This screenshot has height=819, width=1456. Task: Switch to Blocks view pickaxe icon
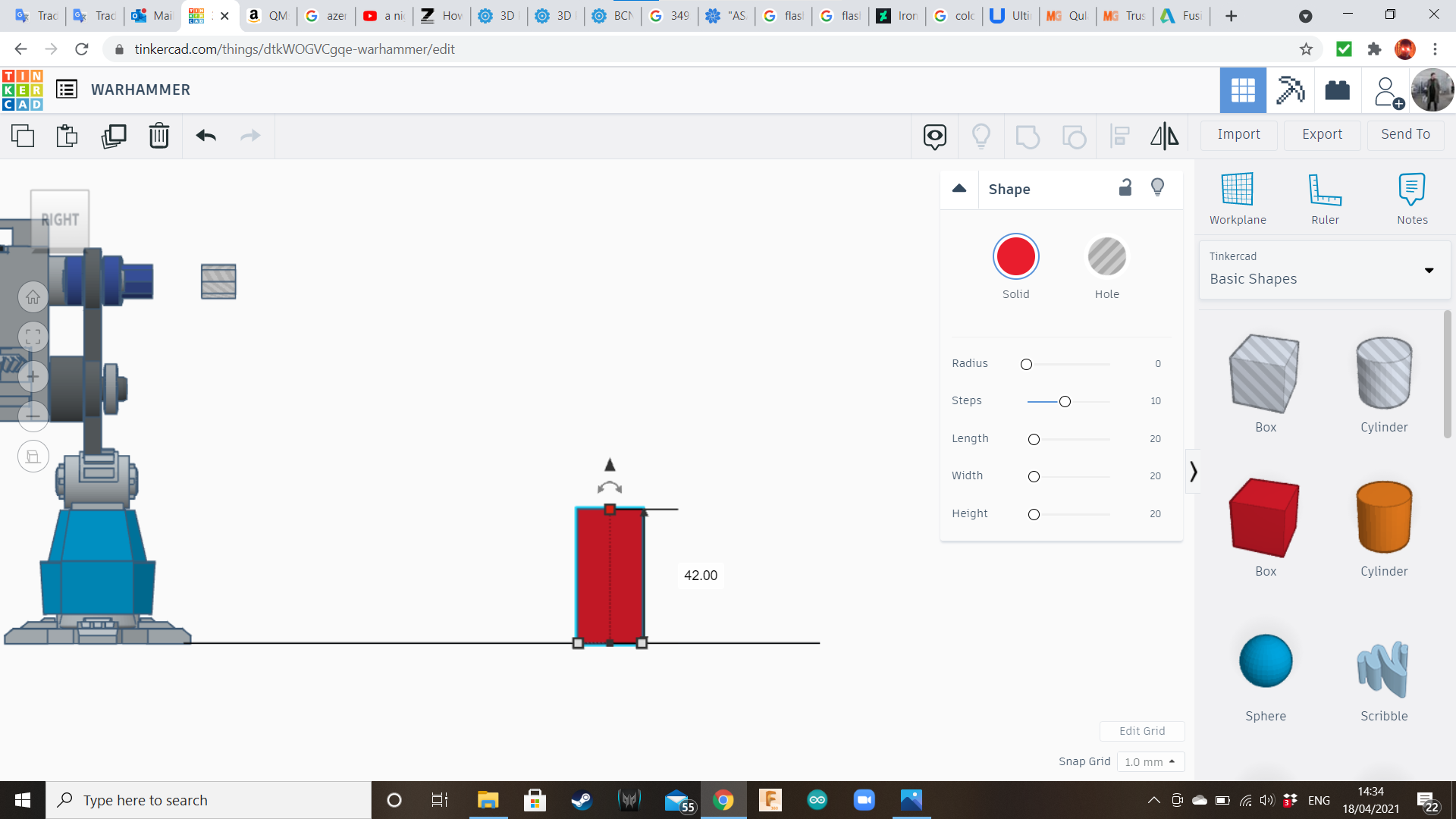[x=1290, y=90]
